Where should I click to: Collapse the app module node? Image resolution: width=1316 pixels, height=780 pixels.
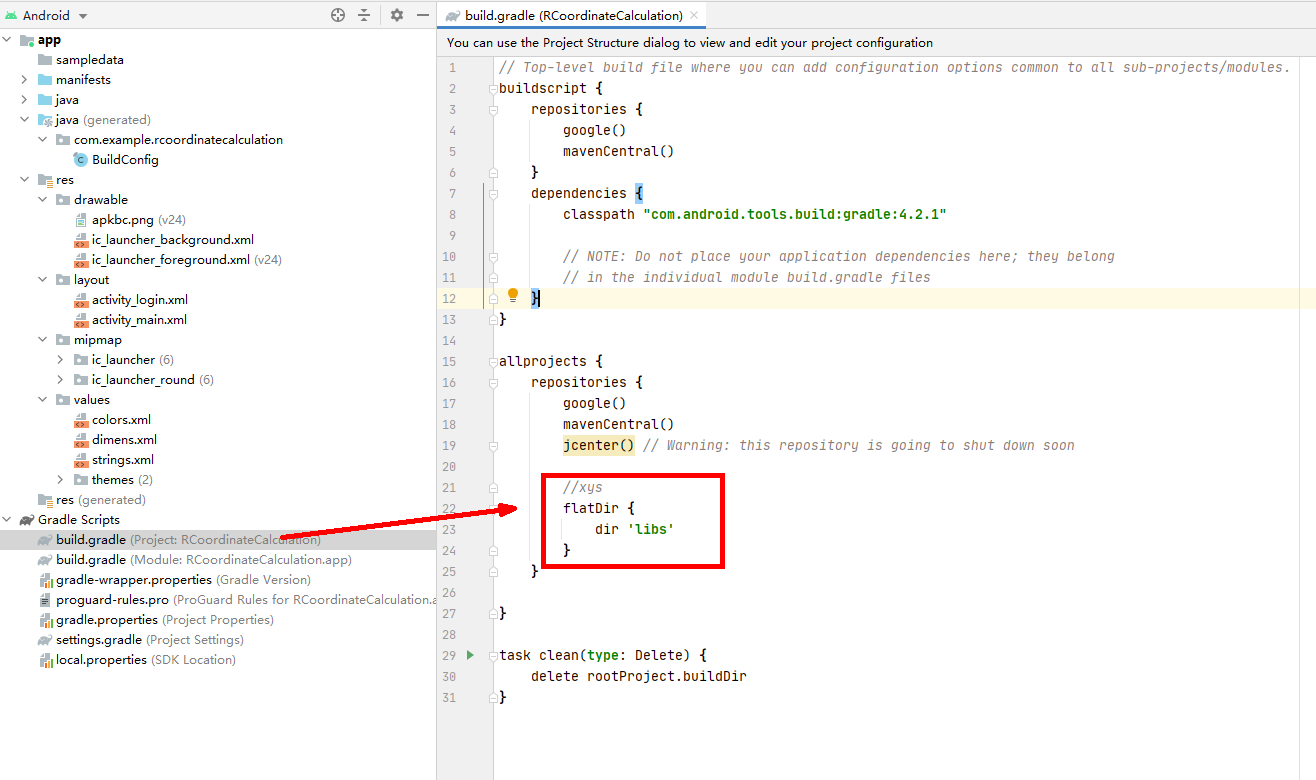7,40
